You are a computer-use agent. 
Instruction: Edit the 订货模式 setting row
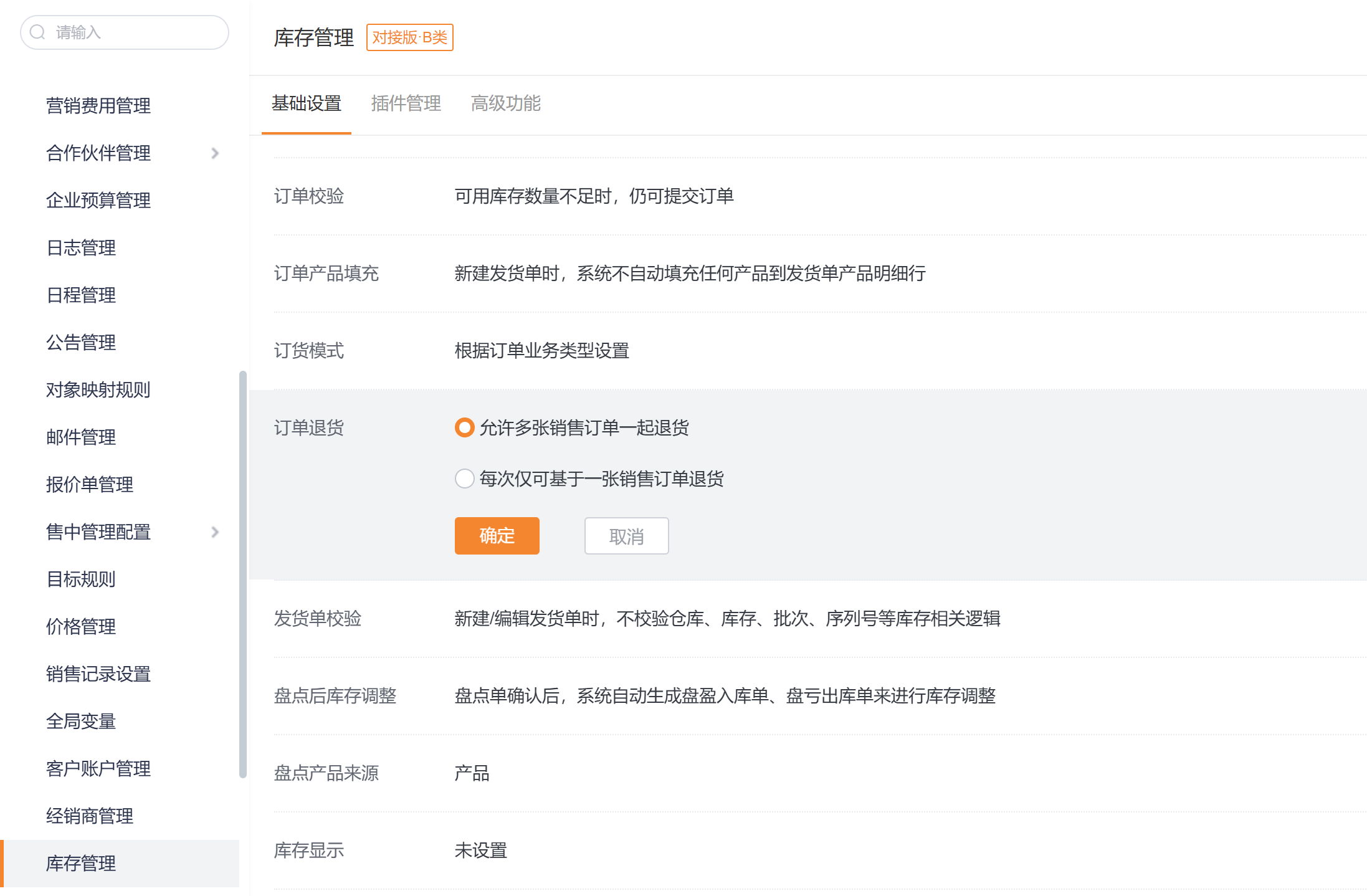pyautogui.click(x=541, y=351)
